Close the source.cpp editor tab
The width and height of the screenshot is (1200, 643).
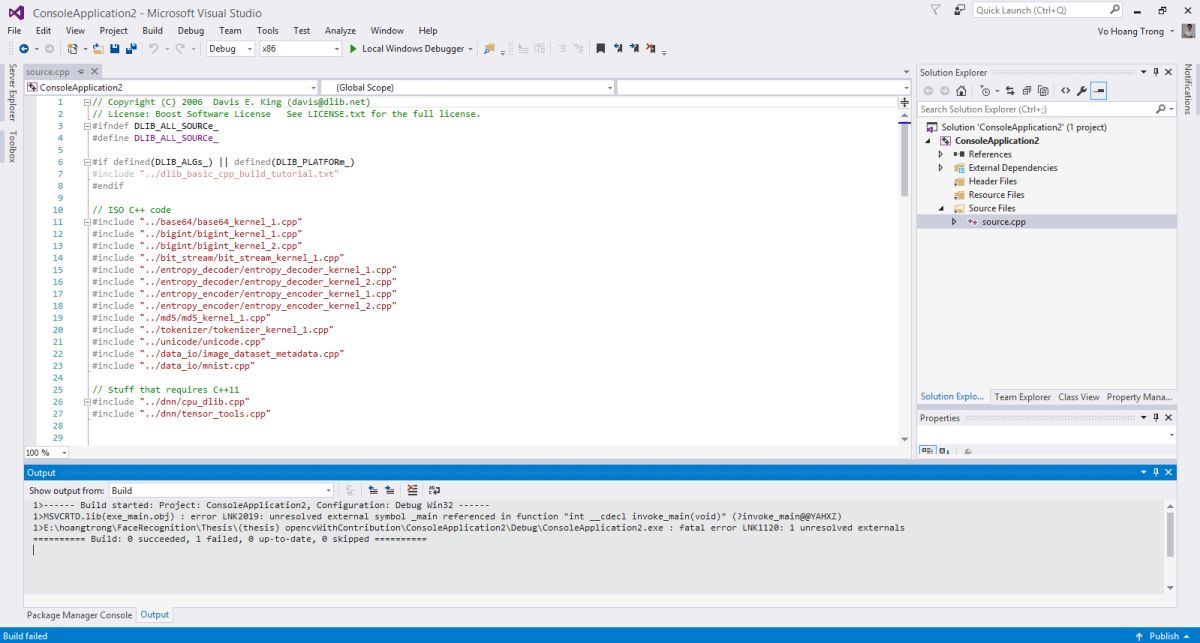pyautogui.click(x=95, y=72)
